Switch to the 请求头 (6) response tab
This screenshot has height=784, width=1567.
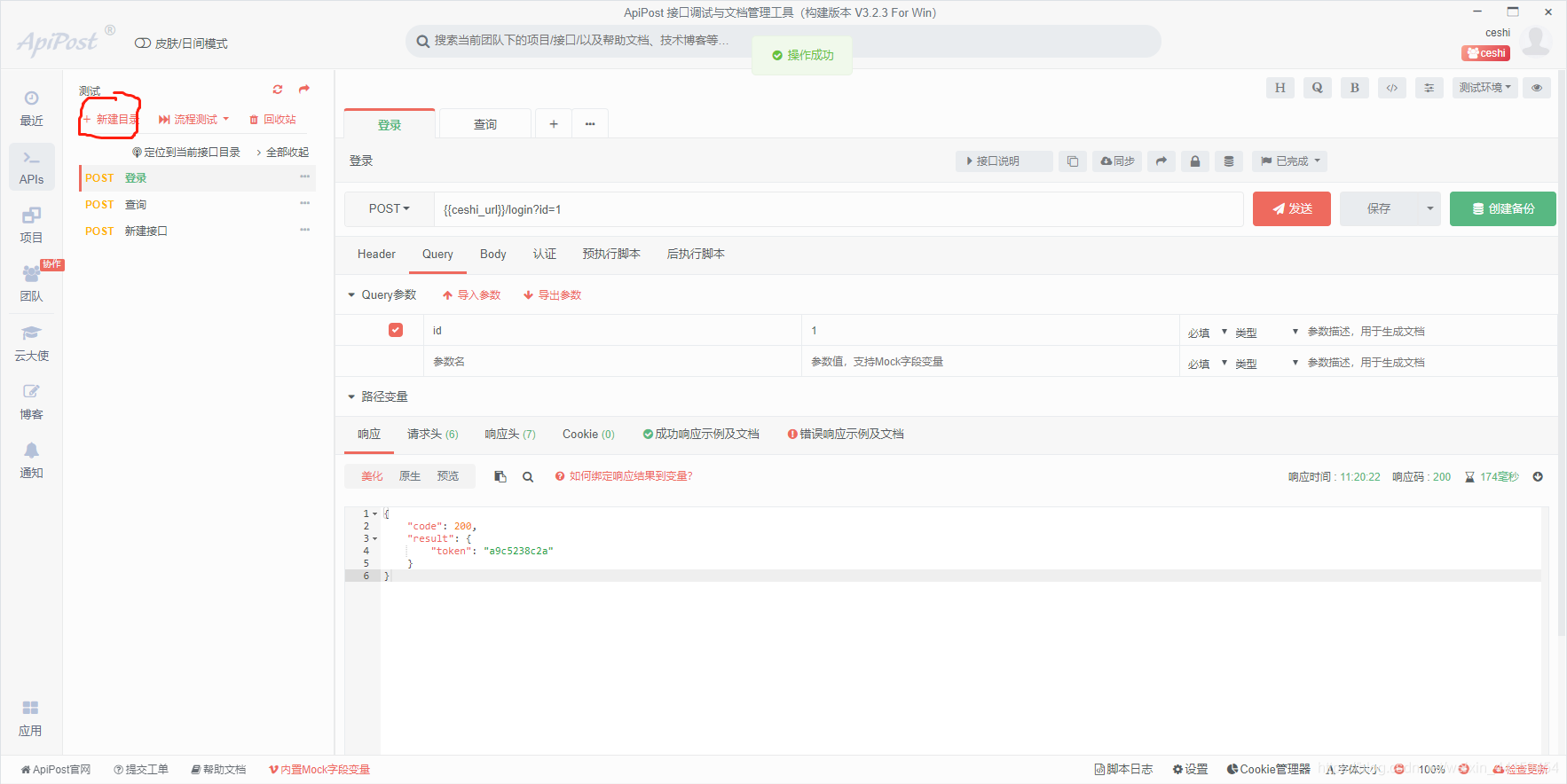432,434
